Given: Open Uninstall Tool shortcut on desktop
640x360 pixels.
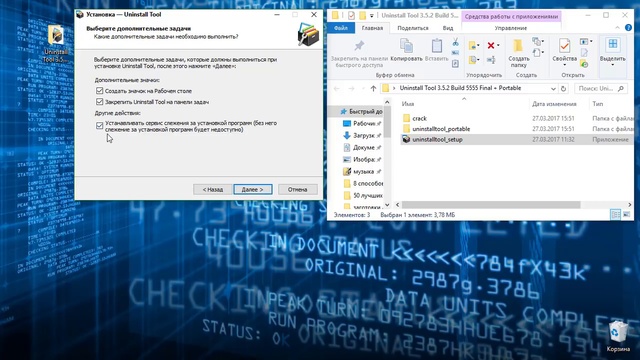Looking at the screenshot, I should [x=56, y=44].
